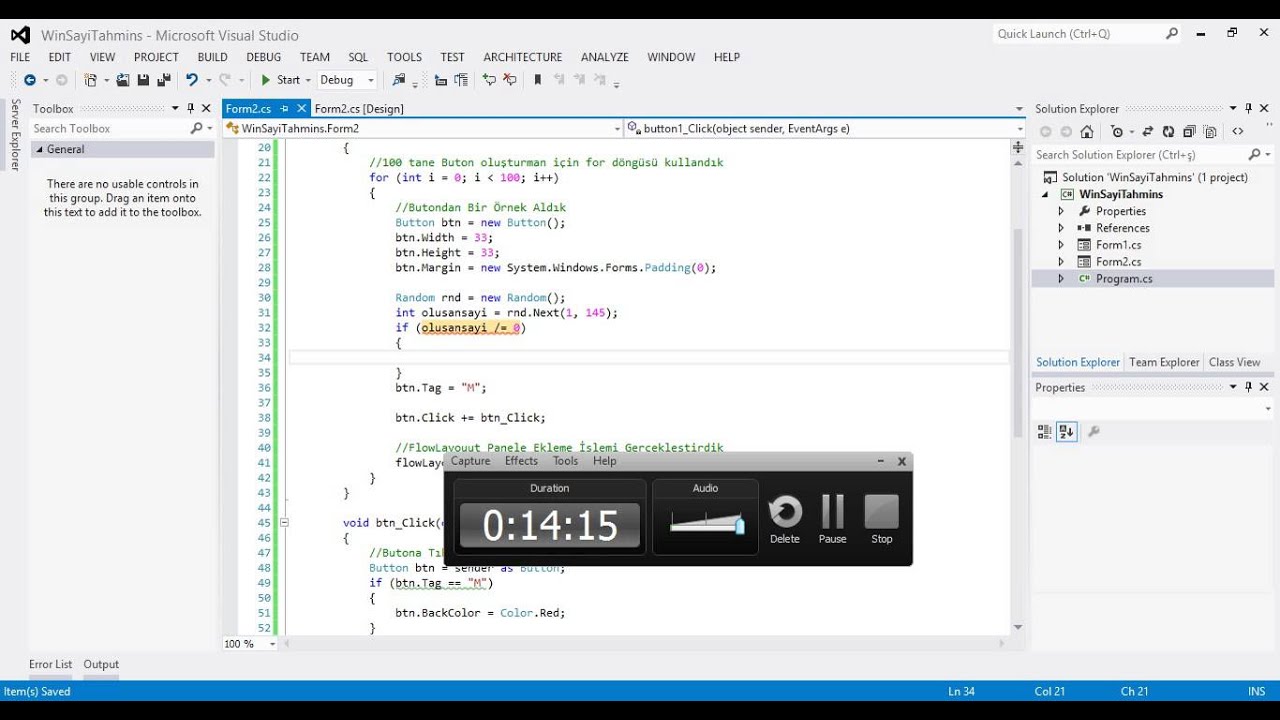Viewport: 1280px width, 720px height.
Task: Pin the Toolbox panel with auto-hide pin
Action: point(190,108)
